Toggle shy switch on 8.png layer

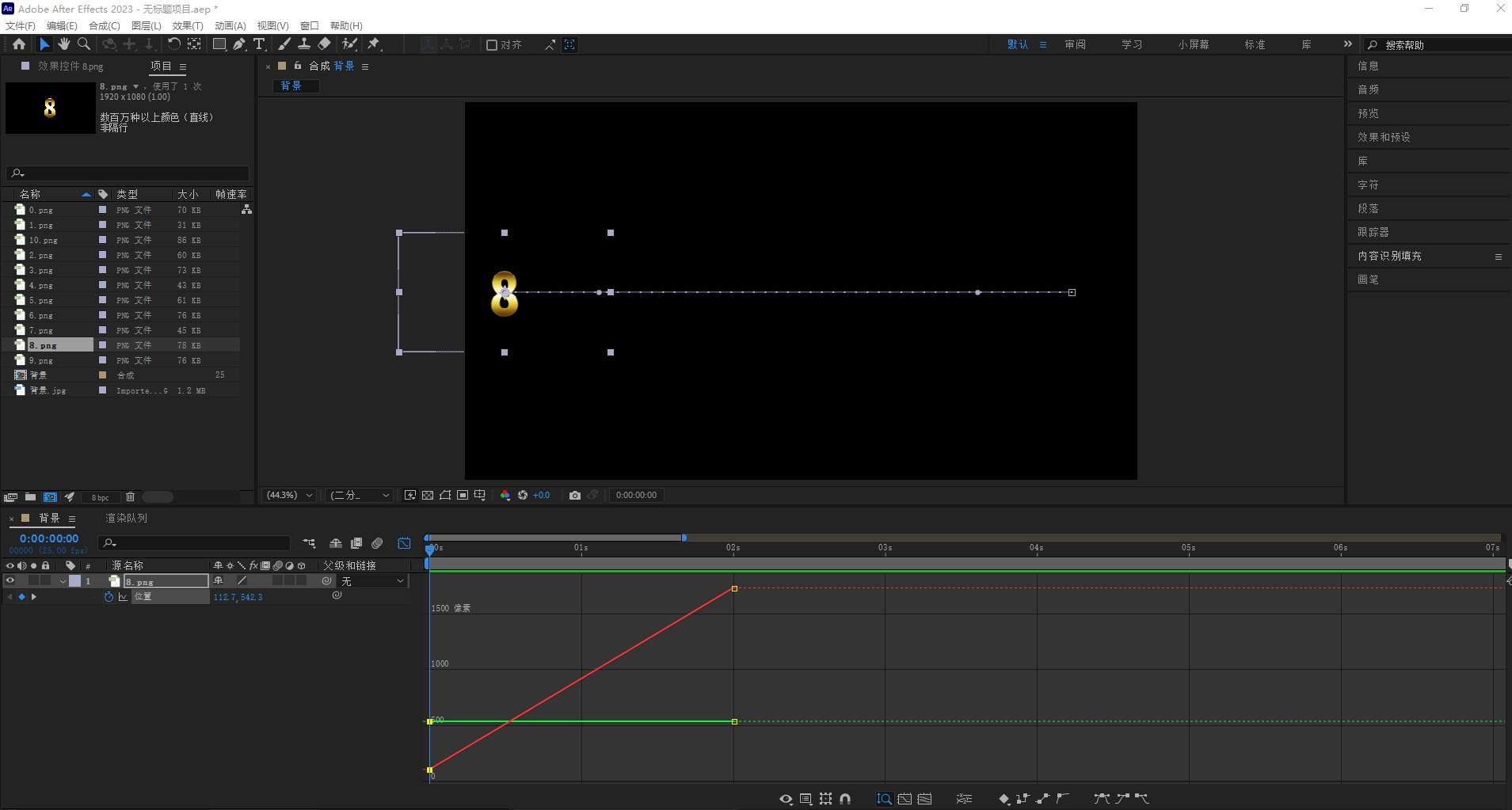pos(219,580)
